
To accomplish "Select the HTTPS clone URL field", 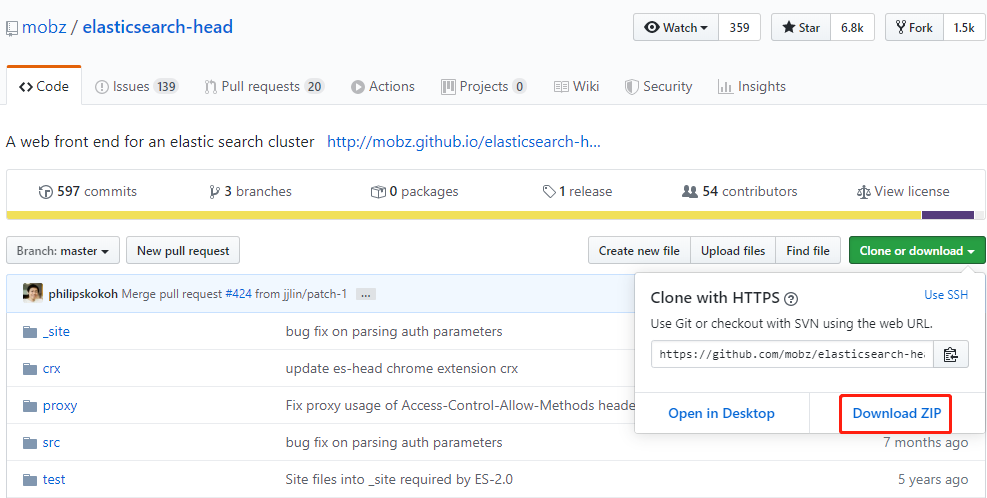I will pos(792,354).
